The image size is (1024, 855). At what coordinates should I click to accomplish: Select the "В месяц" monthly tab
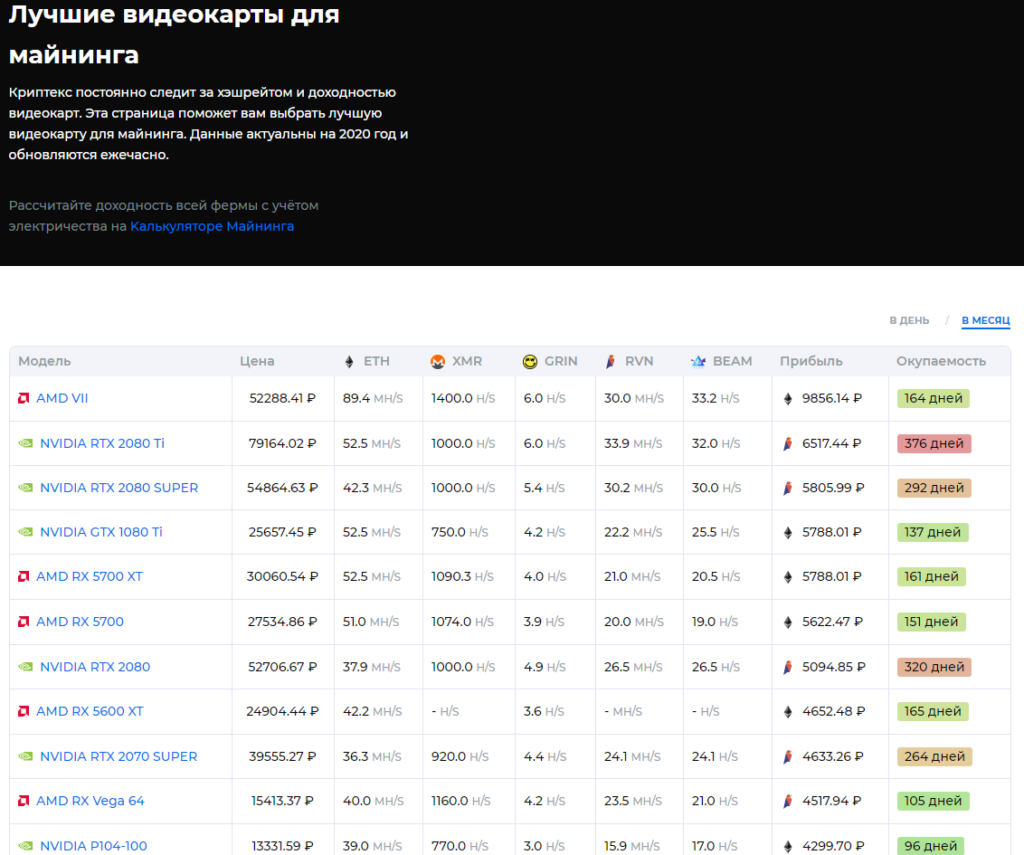985,321
